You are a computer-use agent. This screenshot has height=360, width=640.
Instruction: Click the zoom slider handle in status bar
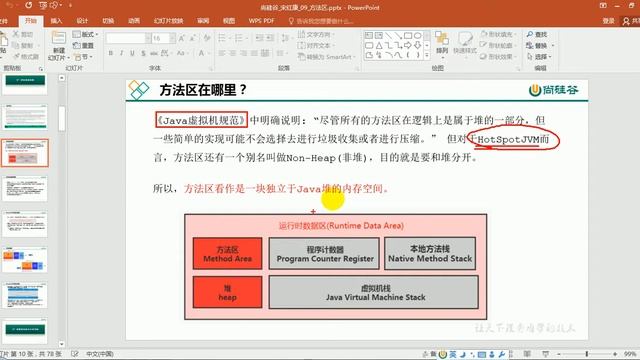pos(587,354)
